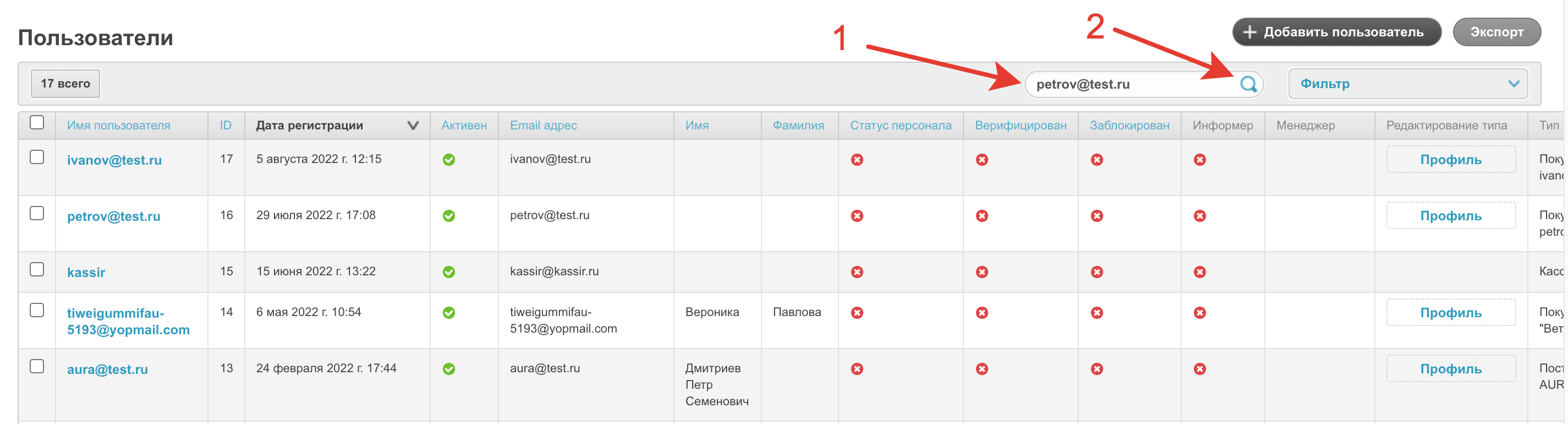Check the box for petrov@test.ru row
This screenshot has width=1568, height=424.
(37, 213)
